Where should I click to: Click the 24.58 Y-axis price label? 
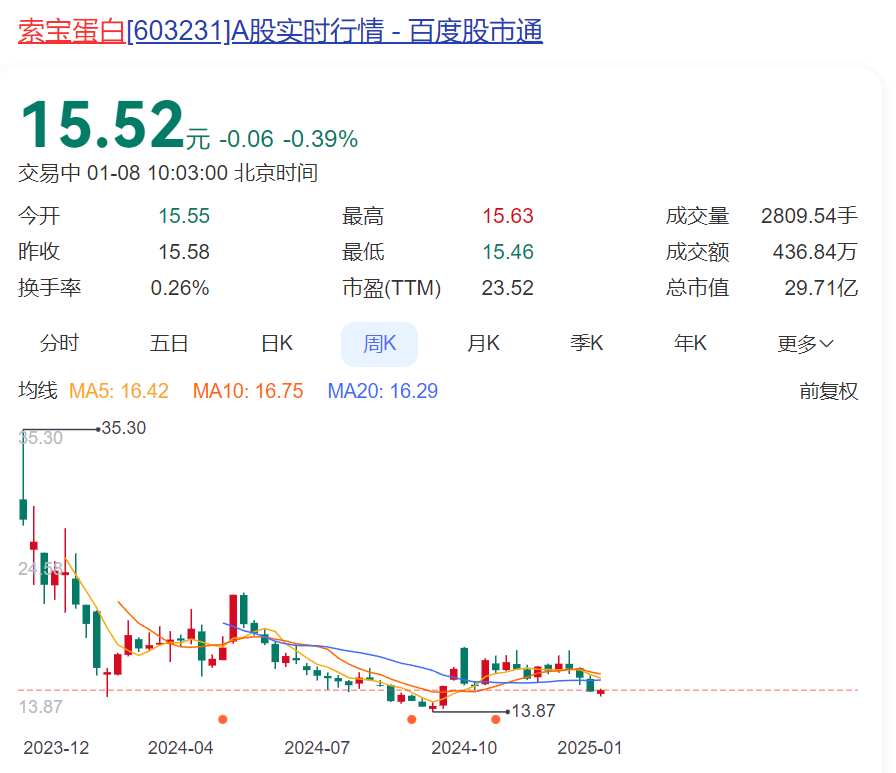click(40, 569)
